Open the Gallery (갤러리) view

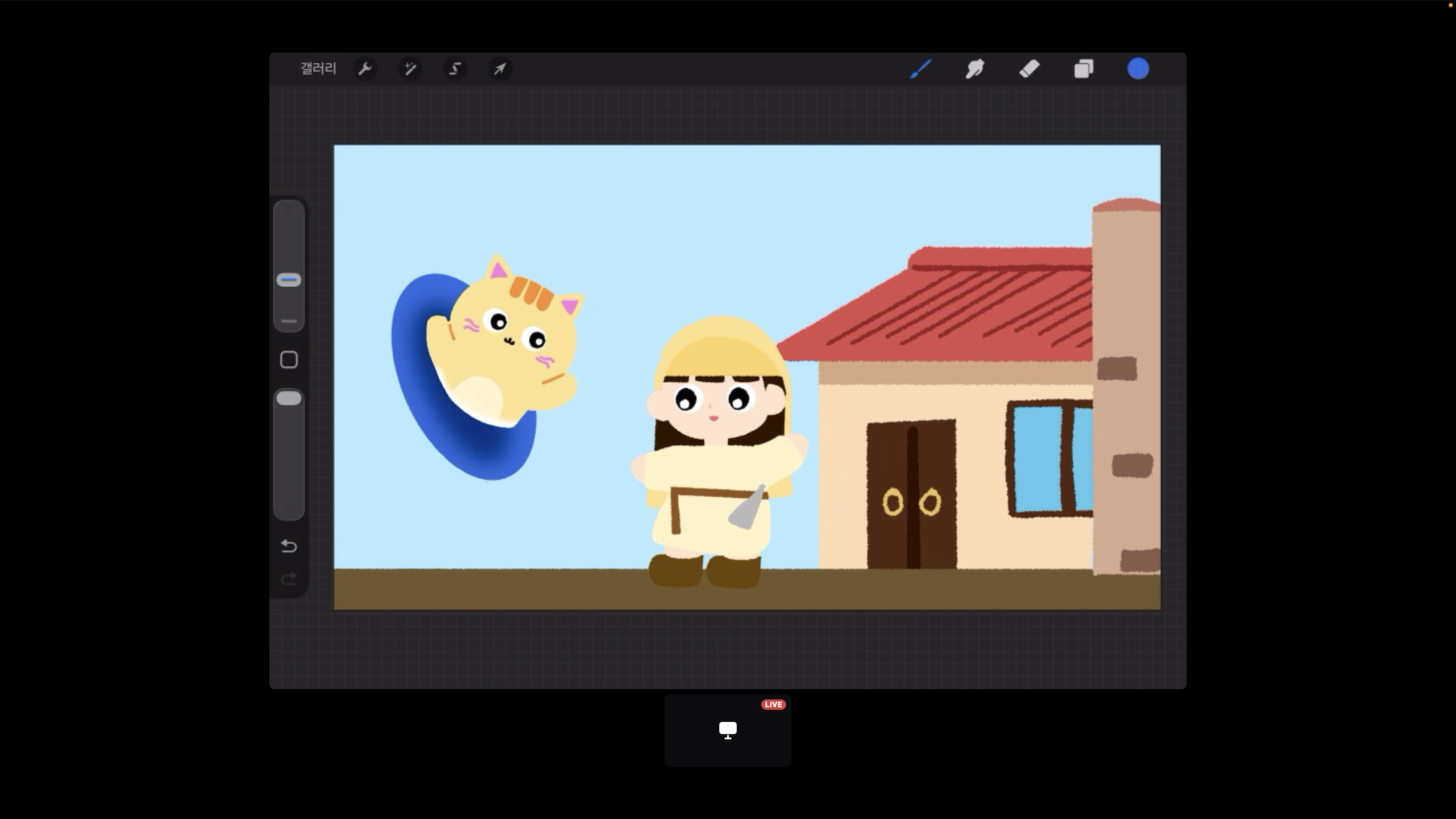click(318, 68)
